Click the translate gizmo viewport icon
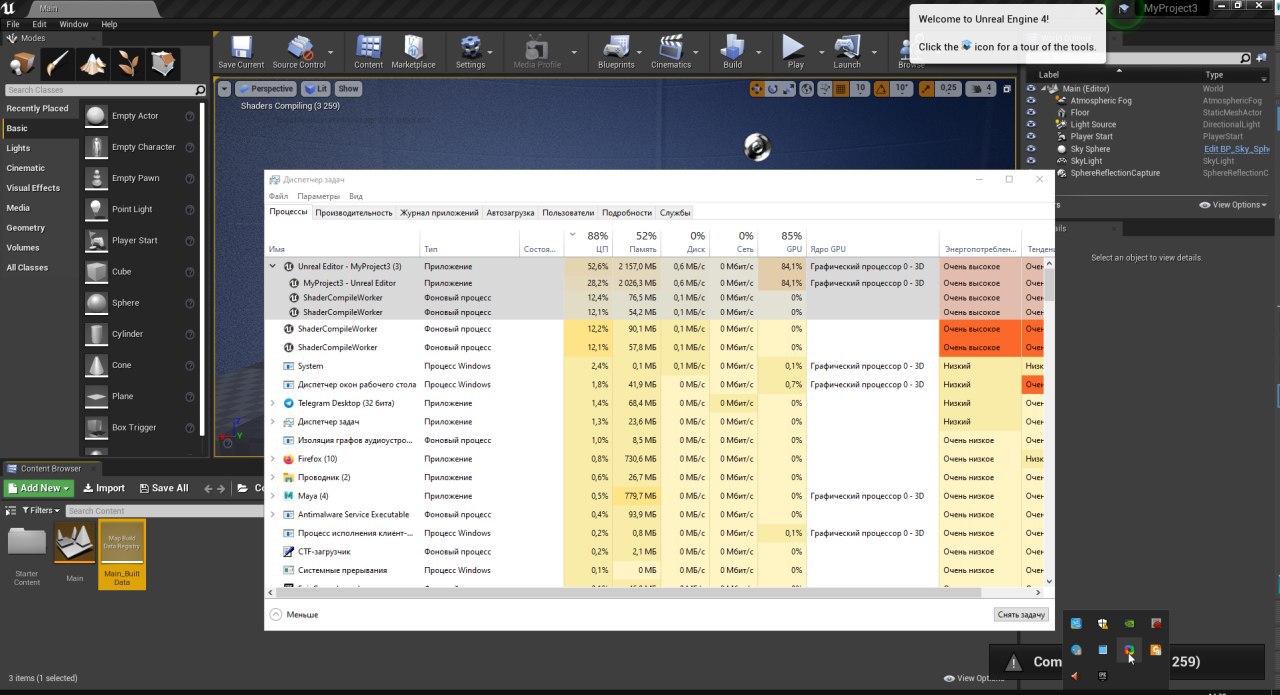Image resolution: width=1280 pixels, height=695 pixels. pos(757,89)
